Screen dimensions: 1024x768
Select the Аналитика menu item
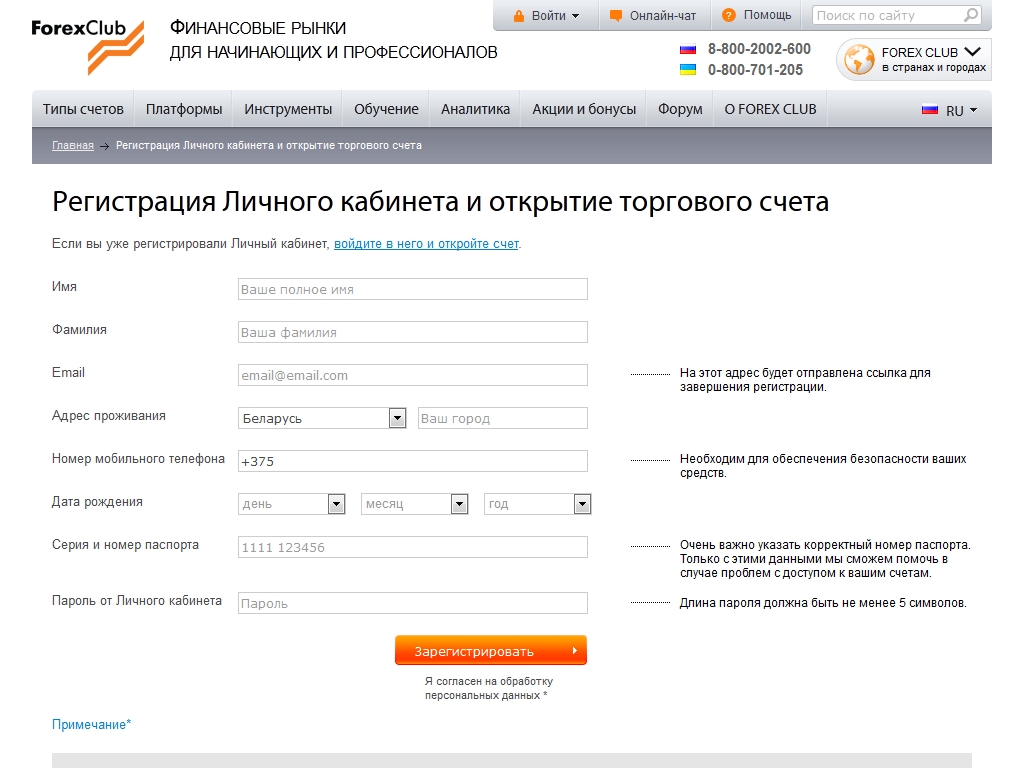475,109
